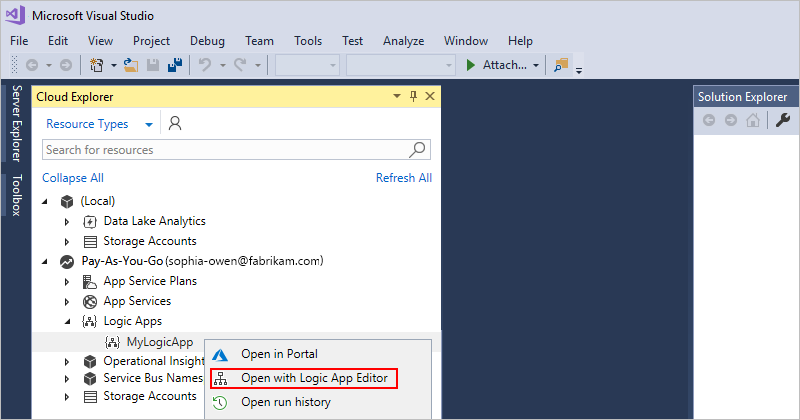Expand the Operational Insights node
800x420 pixels.
tap(67, 362)
